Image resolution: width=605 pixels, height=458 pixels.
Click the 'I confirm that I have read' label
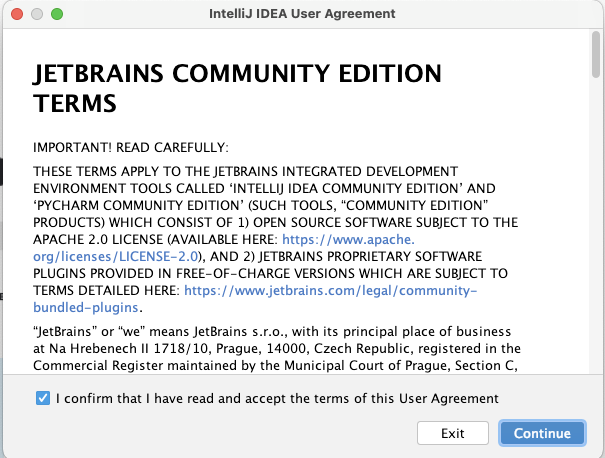(x=277, y=398)
